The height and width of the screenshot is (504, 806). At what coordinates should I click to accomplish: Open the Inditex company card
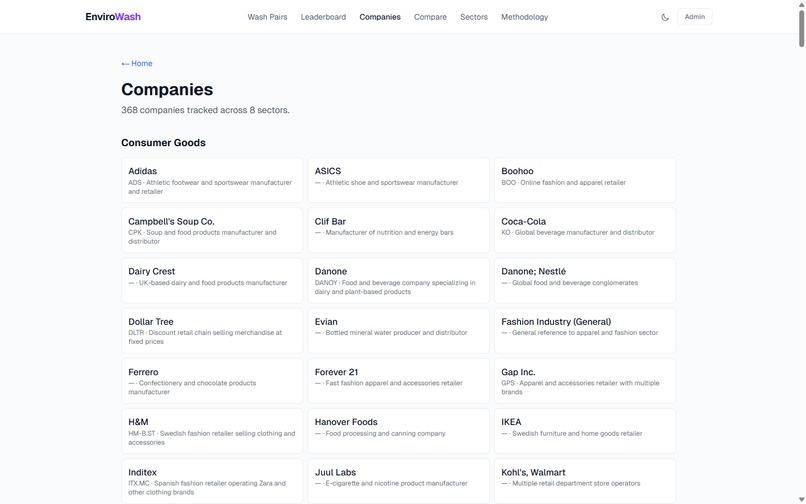pyautogui.click(x=212, y=481)
